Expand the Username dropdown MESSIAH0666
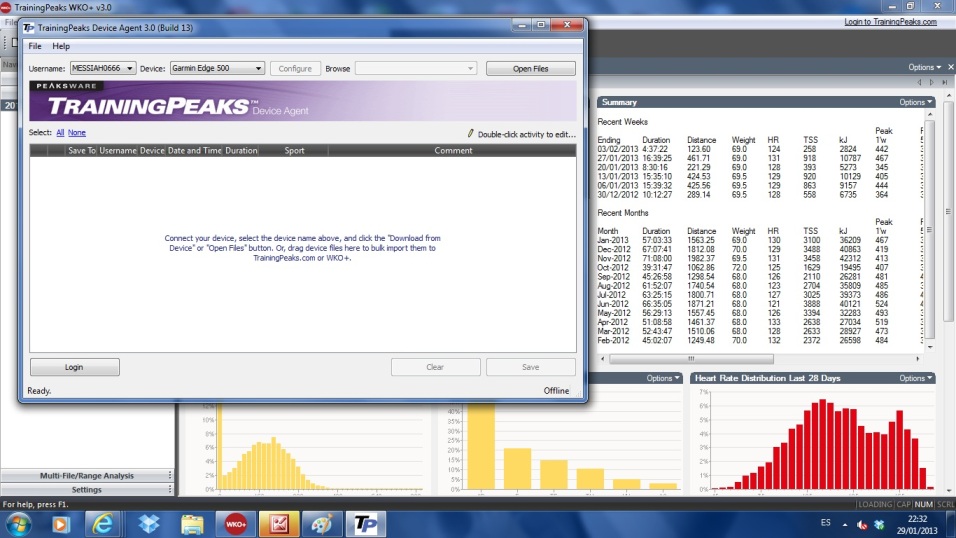This screenshot has width=956, height=538. (102, 69)
